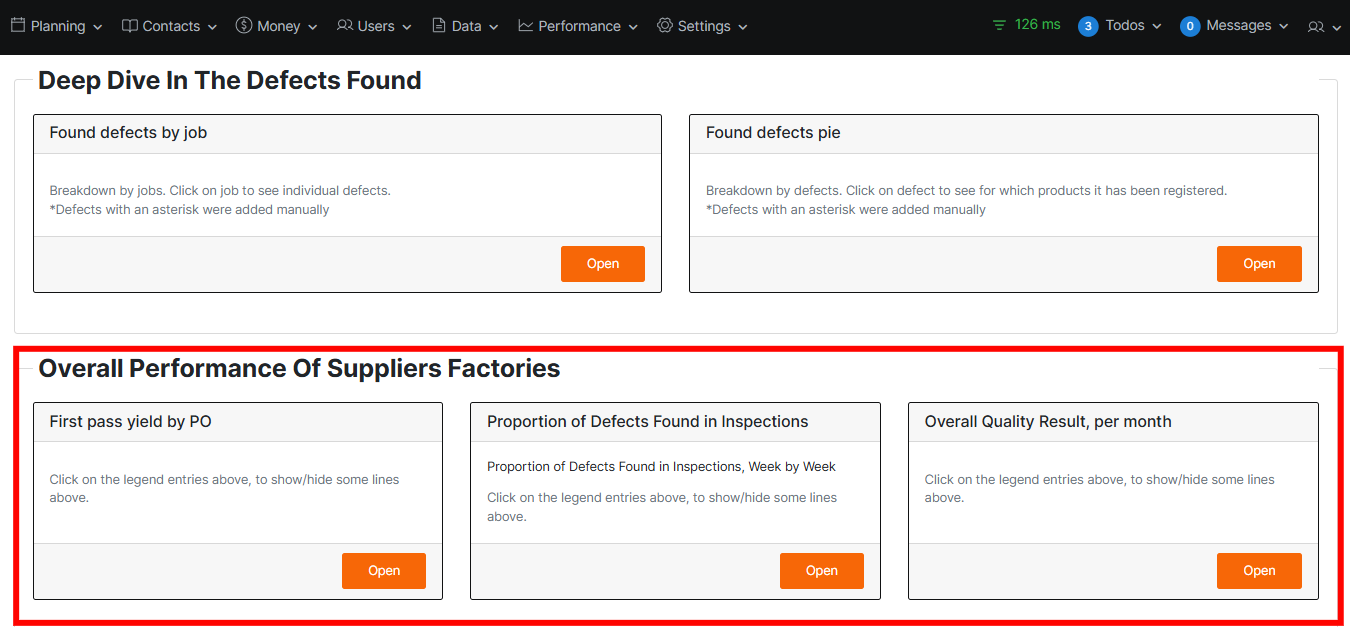1350x627 pixels.
Task: Open the Found defects pie report
Action: (1258, 264)
